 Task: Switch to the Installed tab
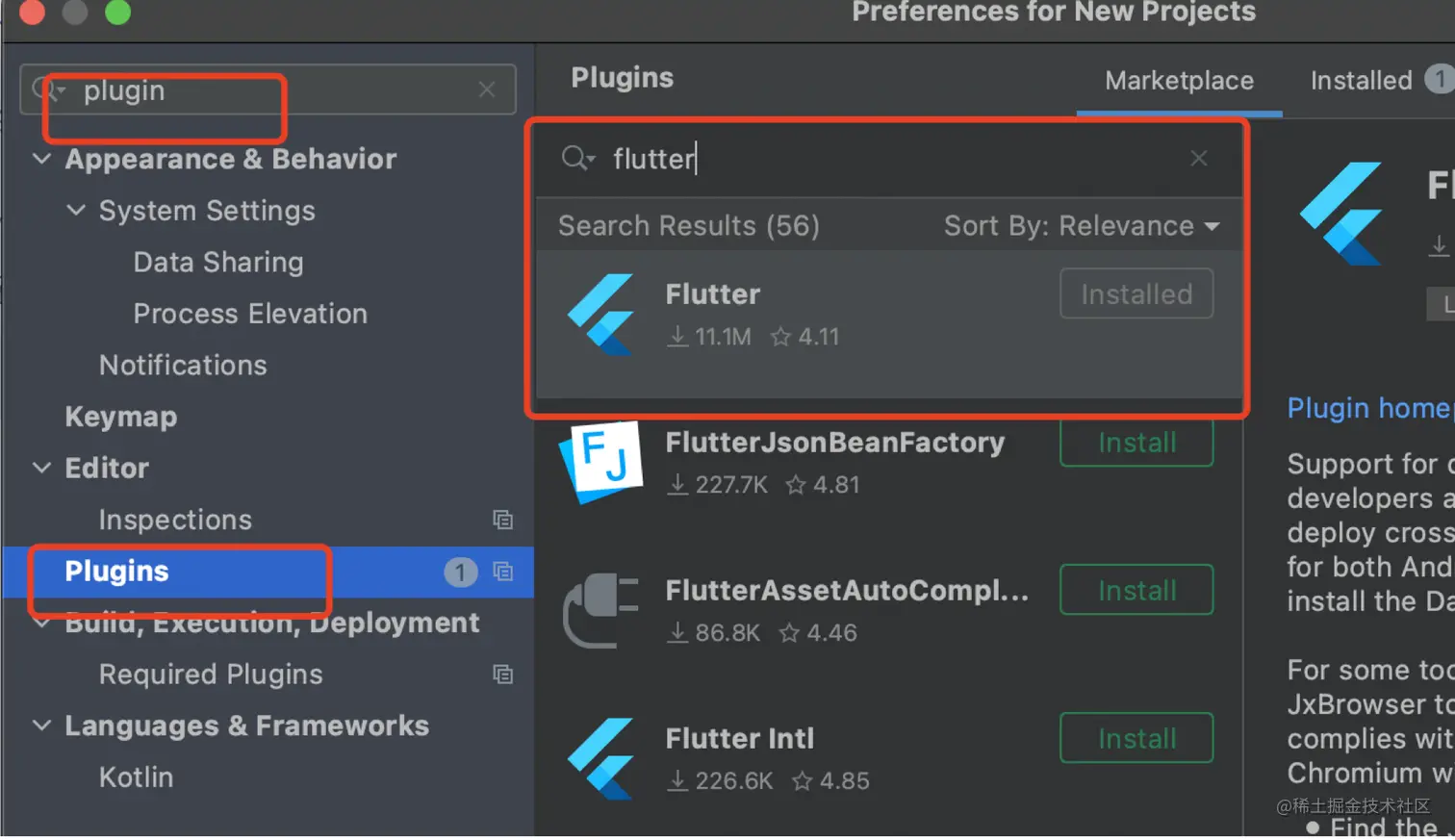tap(1361, 81)
